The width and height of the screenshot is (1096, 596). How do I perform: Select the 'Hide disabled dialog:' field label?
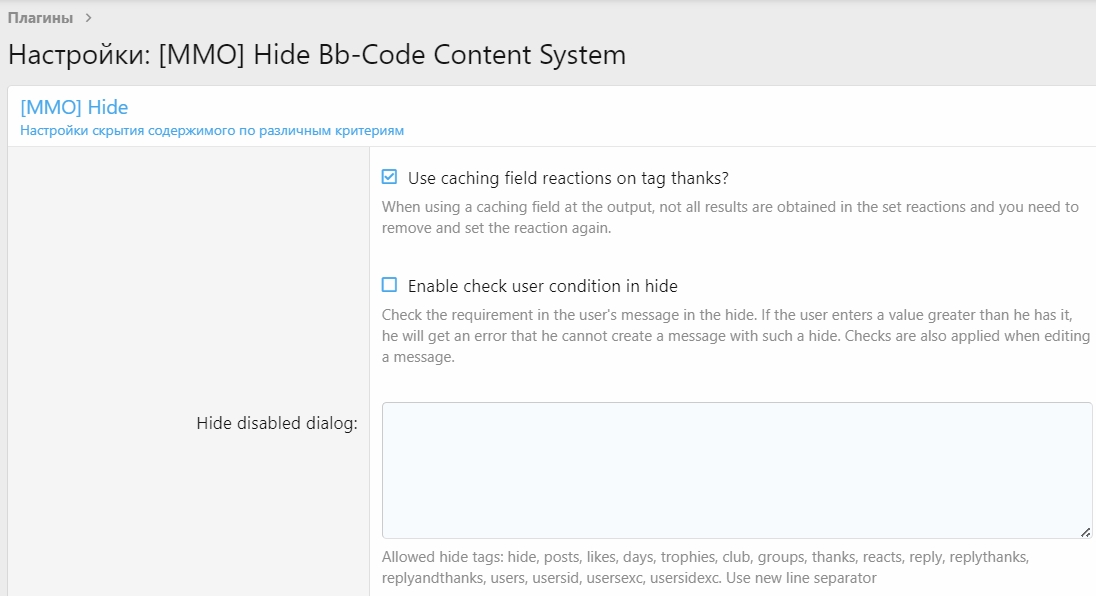pyautogui.click(x=277, y=423)
